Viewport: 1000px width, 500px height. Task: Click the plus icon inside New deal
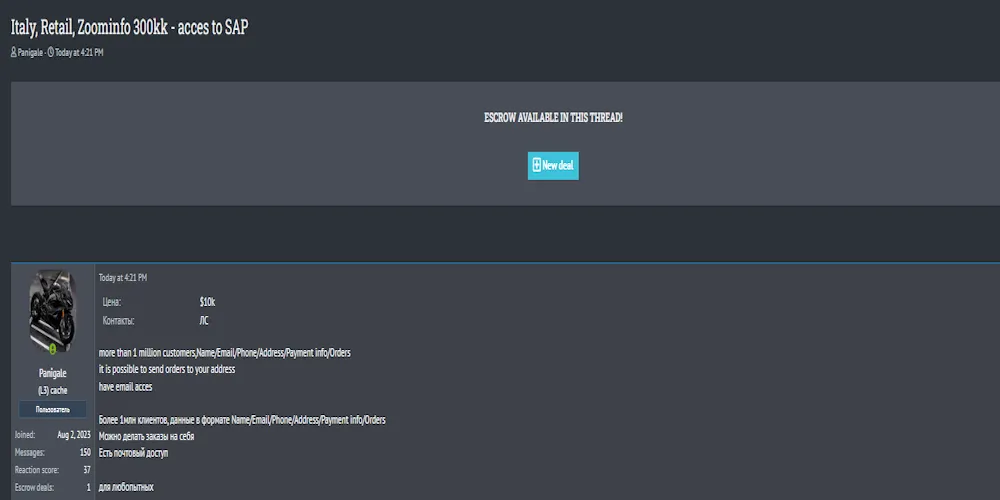(x=536, y=166)
